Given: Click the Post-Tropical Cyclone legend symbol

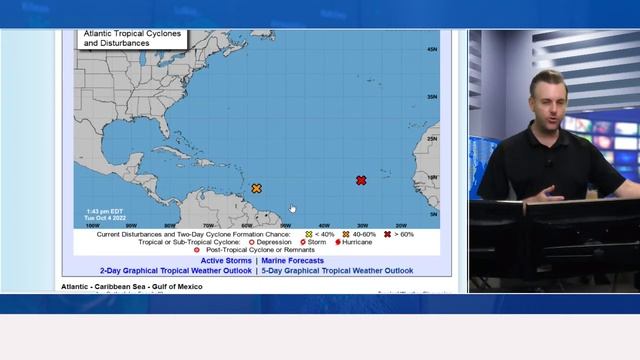Looking at the screenshot, I should (197, 250).
